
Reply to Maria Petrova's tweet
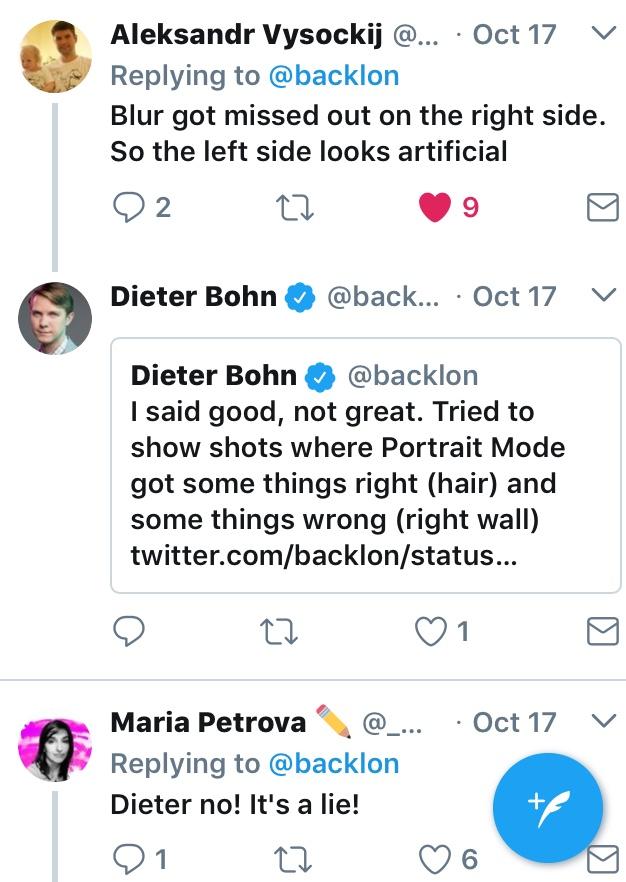[x=128, y=858]
